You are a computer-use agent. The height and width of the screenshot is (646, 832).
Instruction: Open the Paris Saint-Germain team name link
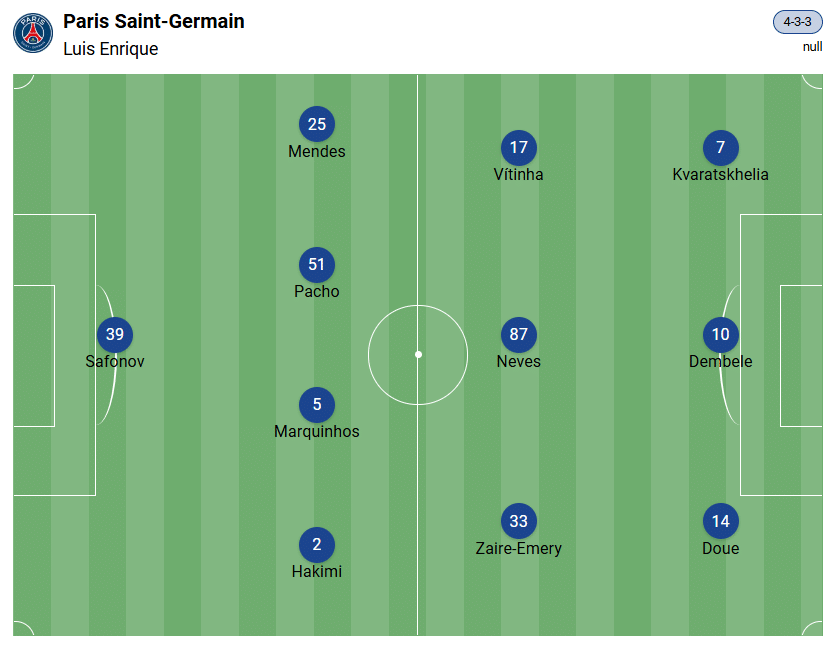pyautogui.click(x=153, y=21)
